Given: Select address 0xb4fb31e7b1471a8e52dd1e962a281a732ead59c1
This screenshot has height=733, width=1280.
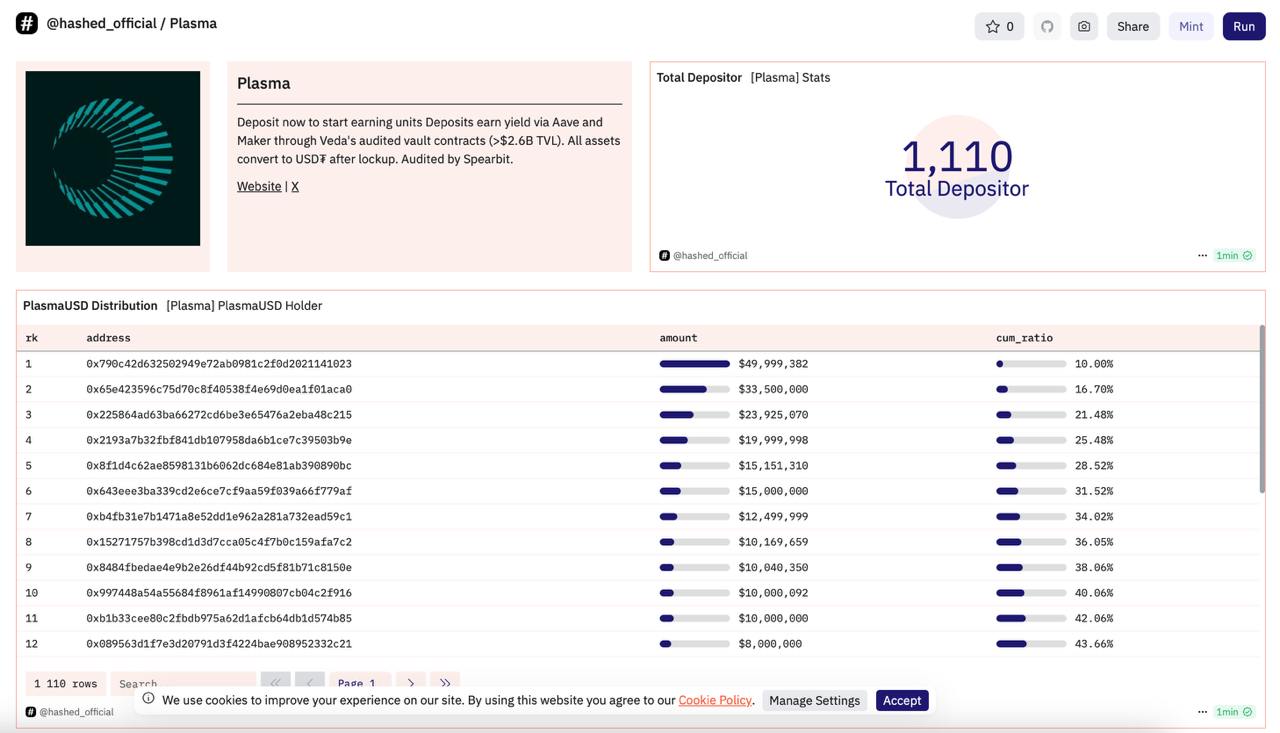Looking at the screenshot, I should [219, 517].
